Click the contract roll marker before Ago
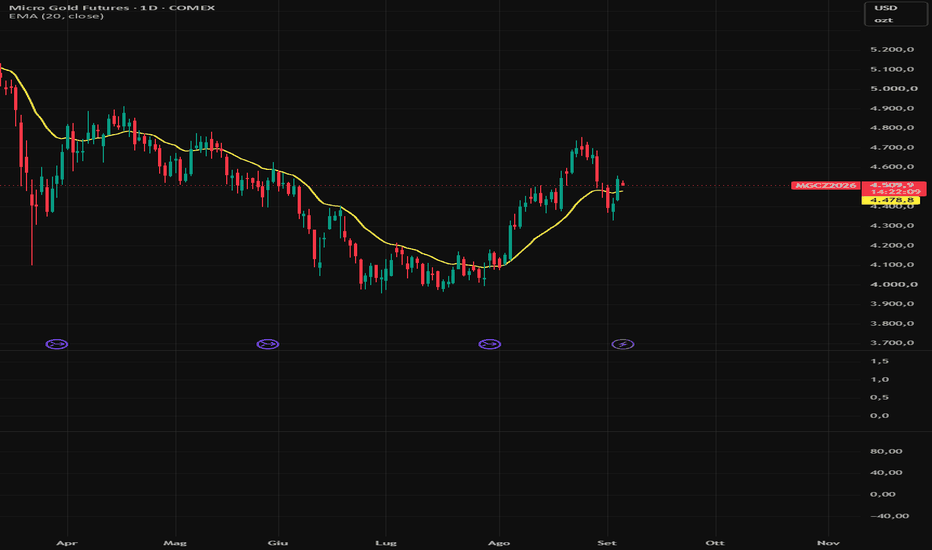 (490, 344)
